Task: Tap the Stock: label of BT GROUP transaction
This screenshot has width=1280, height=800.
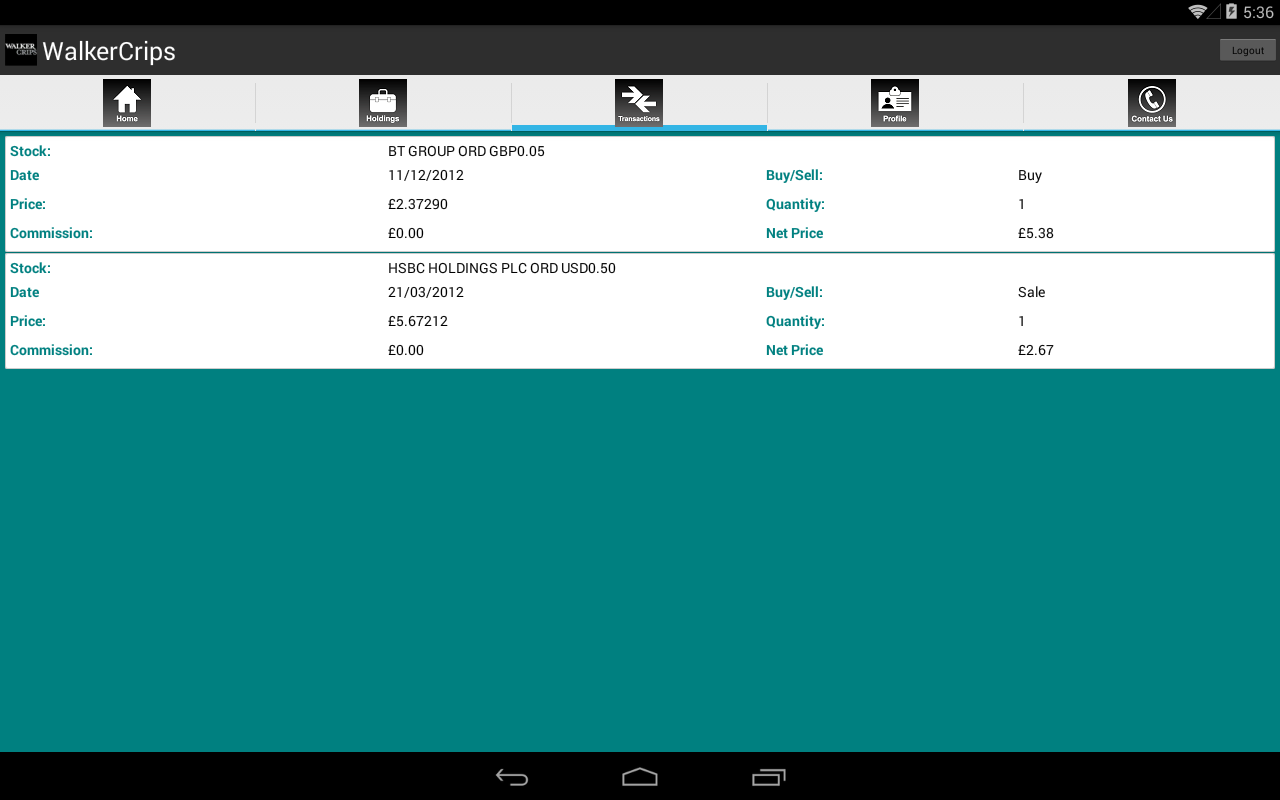Action: point(30,152)
